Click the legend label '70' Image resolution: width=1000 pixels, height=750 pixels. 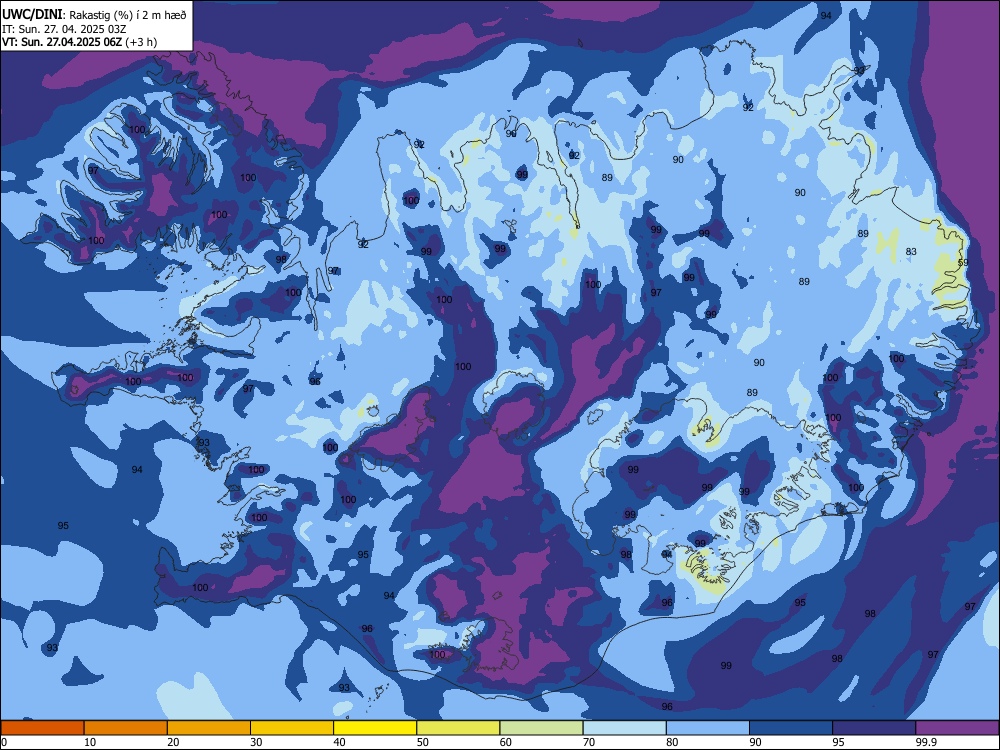tap(589, 742)
